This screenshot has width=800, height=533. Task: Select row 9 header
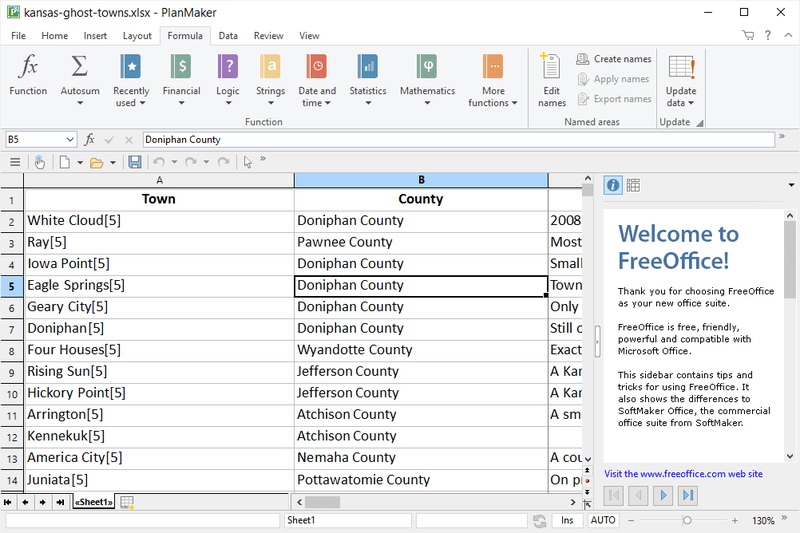coord(12,372)
